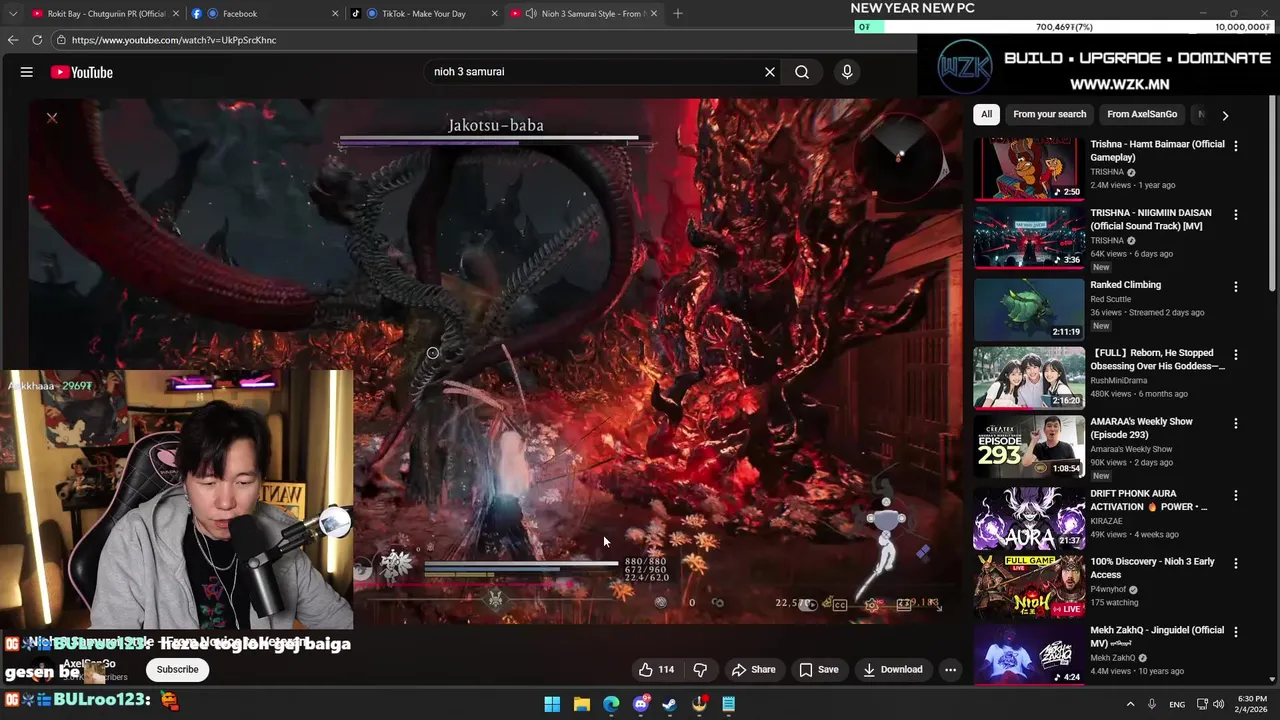
Task: Select the From your search chip
Action: (1049, 114)
